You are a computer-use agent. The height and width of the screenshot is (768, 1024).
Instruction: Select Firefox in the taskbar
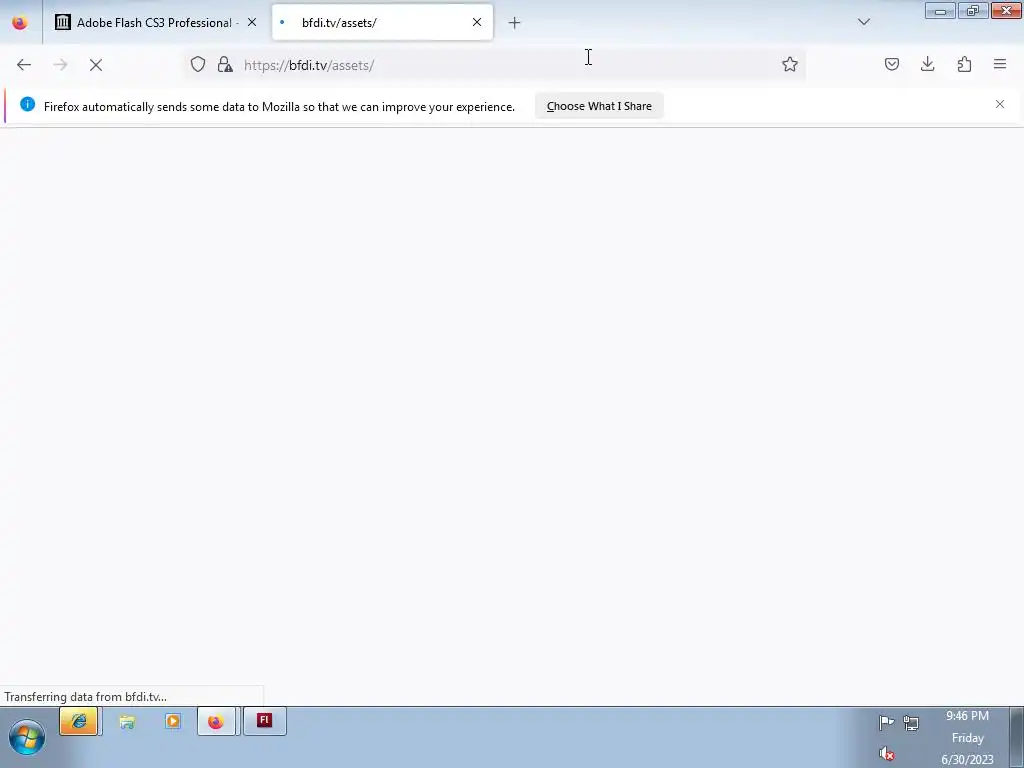point(217,722)
